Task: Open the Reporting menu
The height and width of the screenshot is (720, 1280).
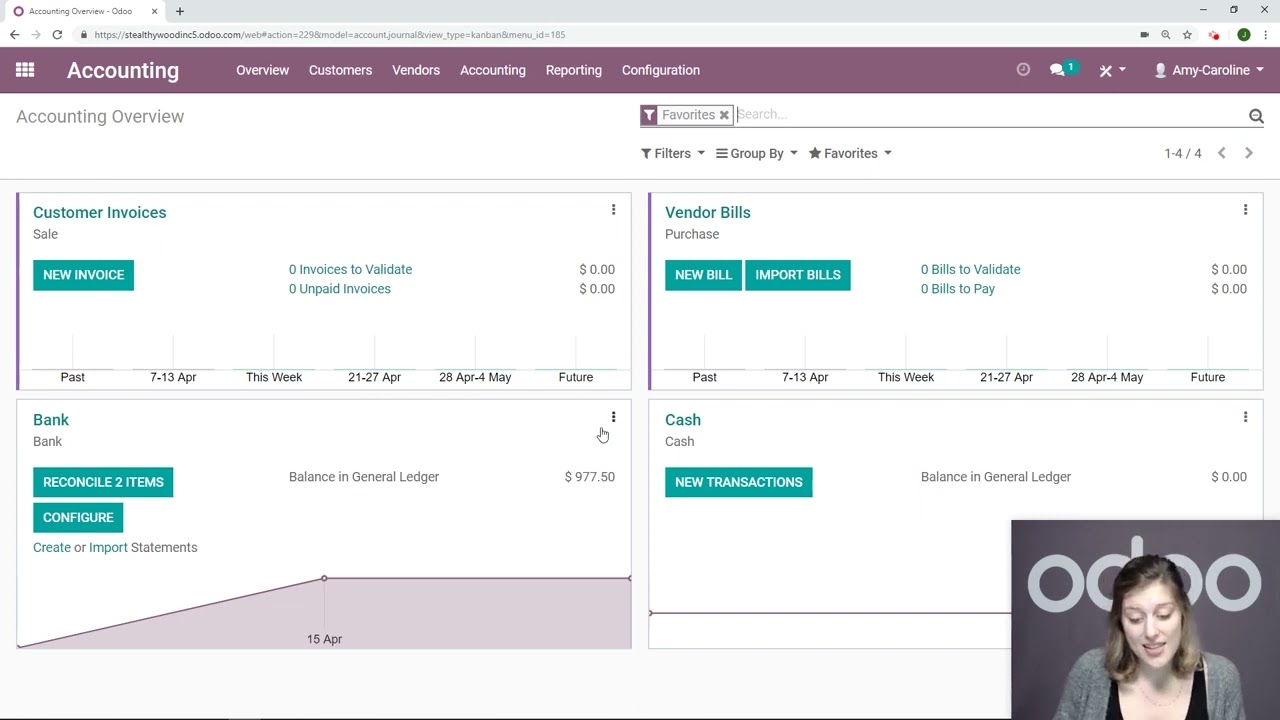Action: (x=574, y=70)
